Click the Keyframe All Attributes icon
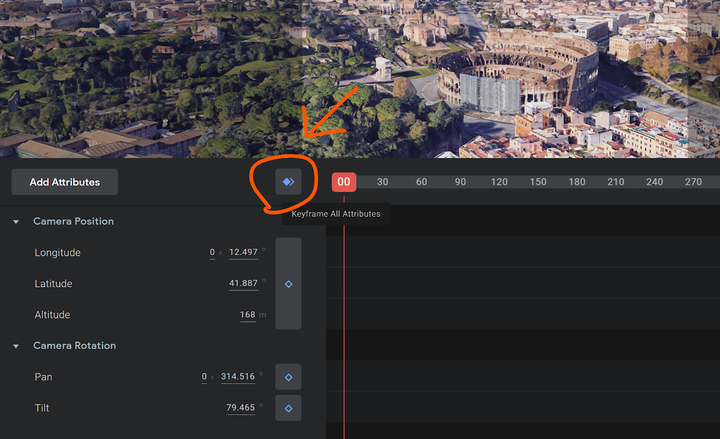This screenshot has width=720, height=439. [288, 182]
